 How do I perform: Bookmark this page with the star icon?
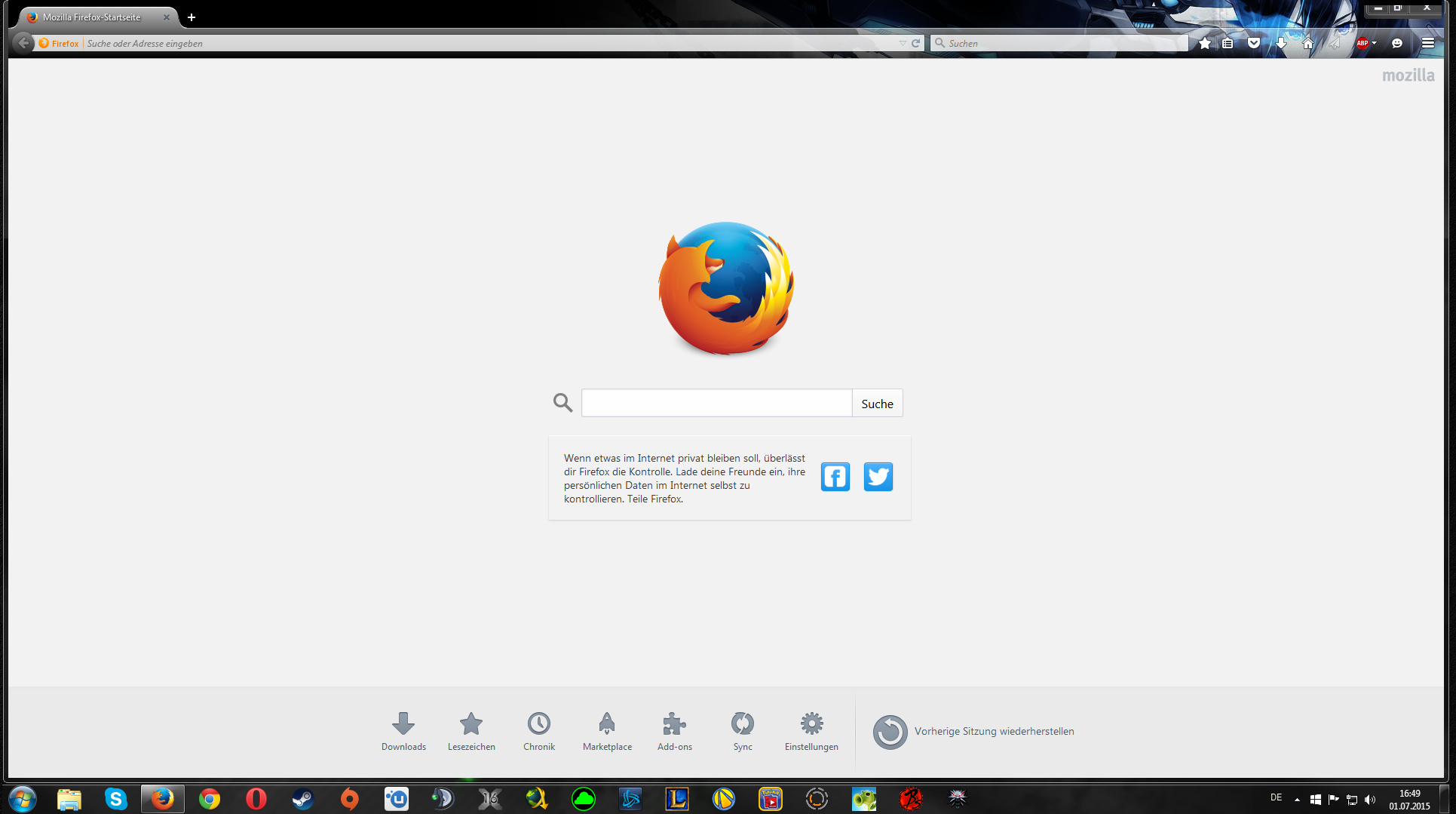(x=1205, y=44)
